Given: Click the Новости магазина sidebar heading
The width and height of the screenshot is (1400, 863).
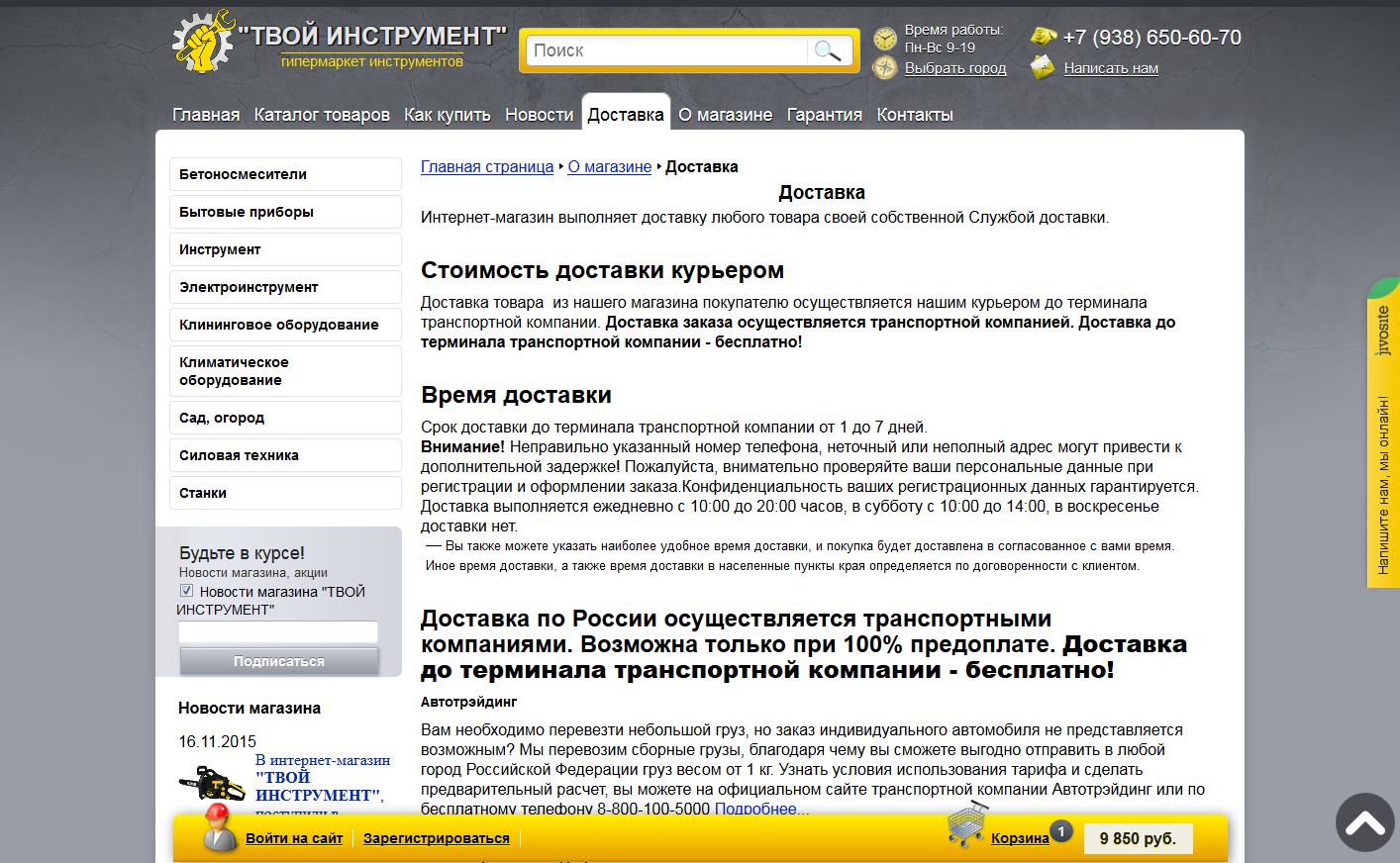Looking at the screenshot, I should coord(250,709).
